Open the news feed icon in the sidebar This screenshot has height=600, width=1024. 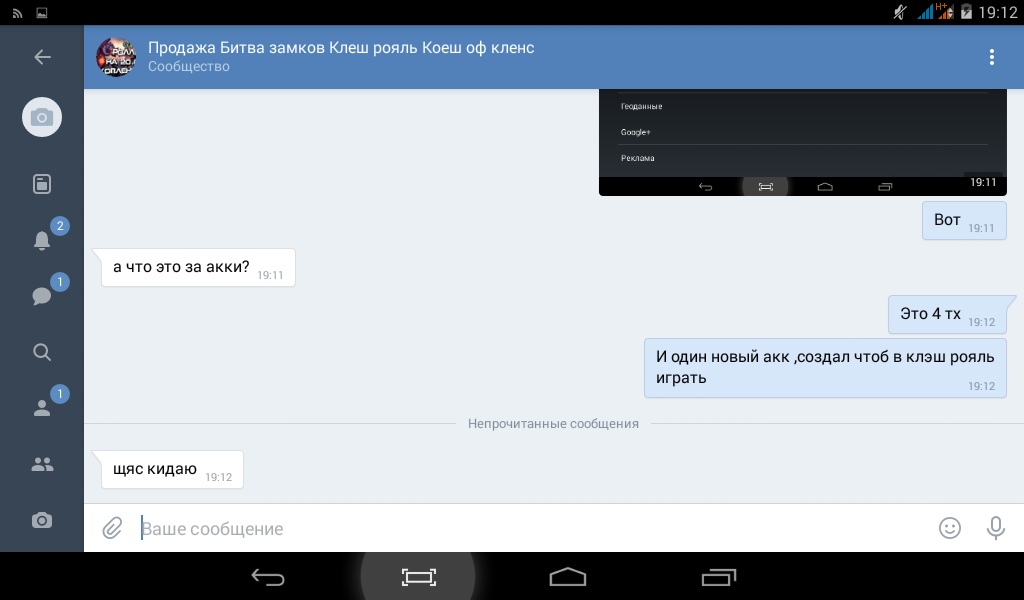point(42,184)
